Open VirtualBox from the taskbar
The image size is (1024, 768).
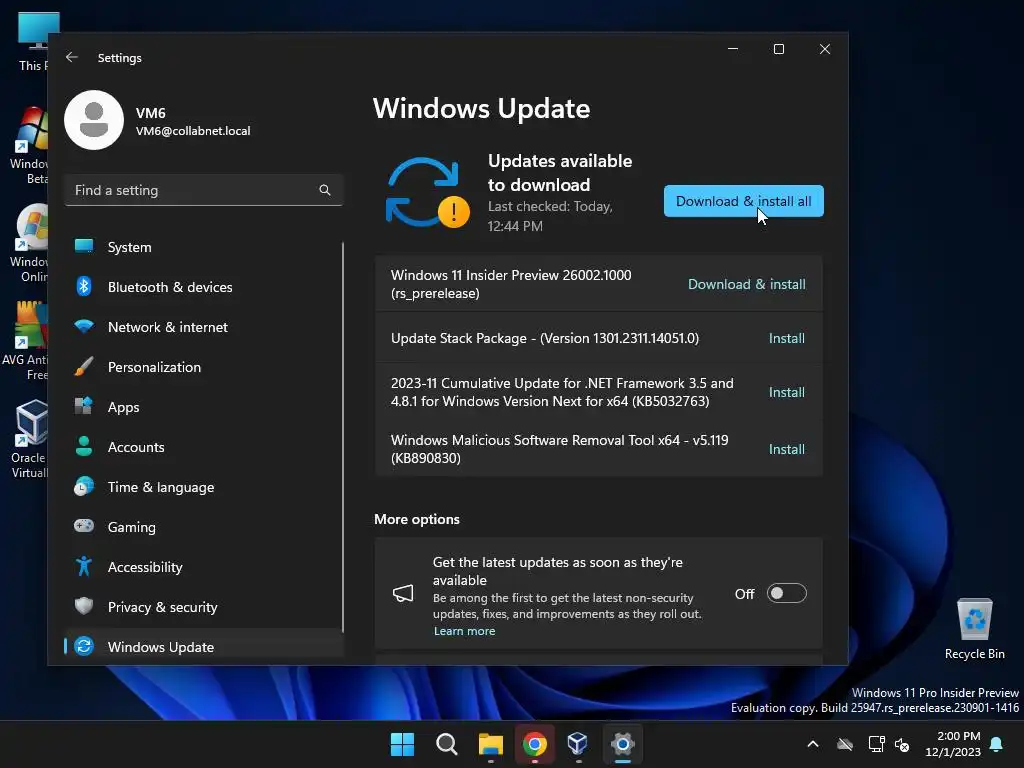pos(578,744)
